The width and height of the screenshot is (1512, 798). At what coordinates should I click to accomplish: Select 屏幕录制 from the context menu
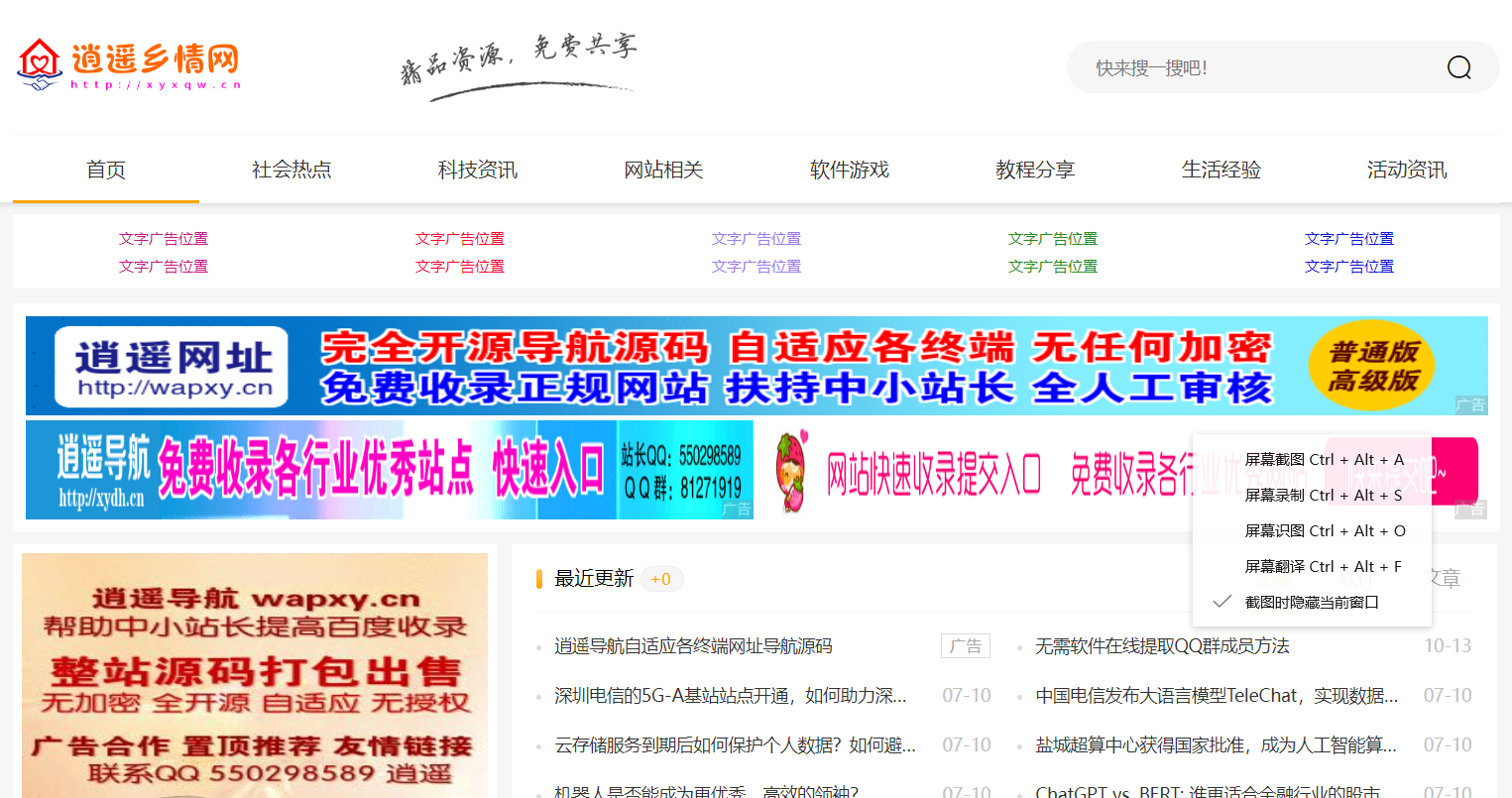click(x=1324, y=495)
